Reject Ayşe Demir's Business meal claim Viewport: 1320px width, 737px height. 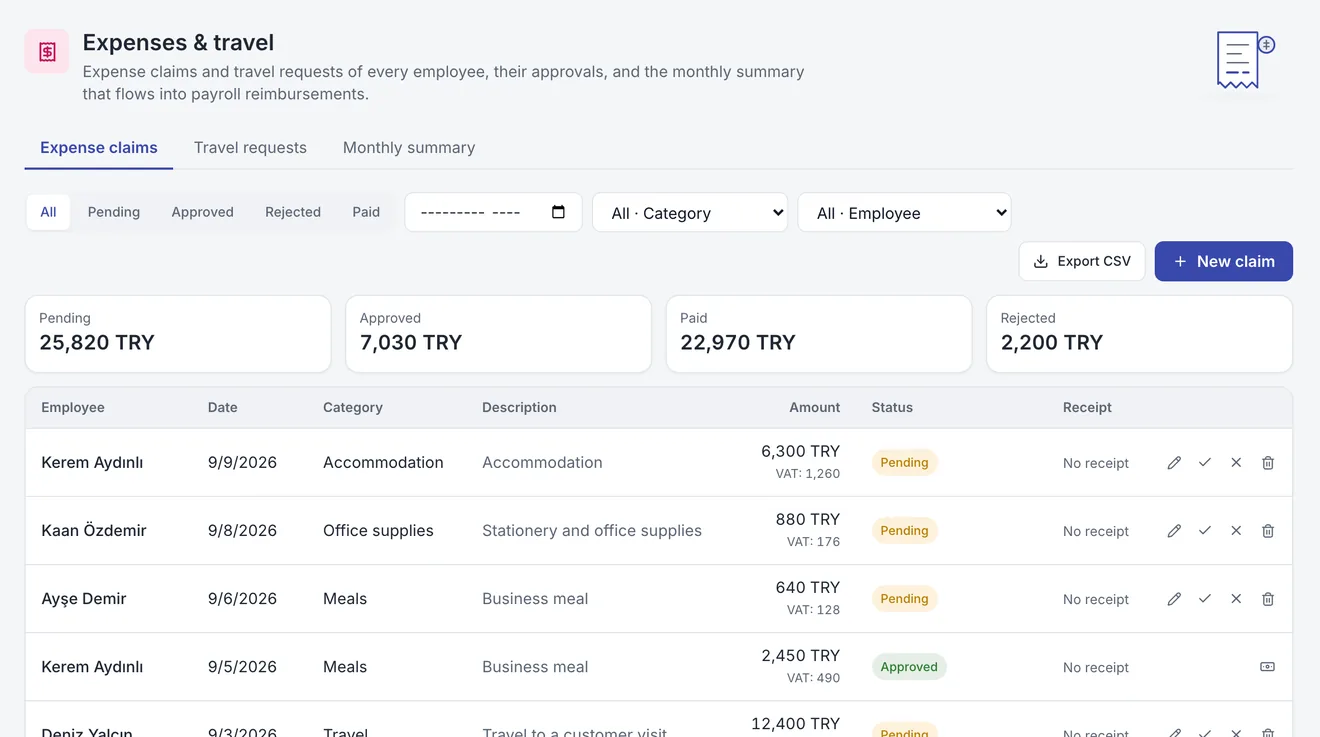[x=1236, y=599]
